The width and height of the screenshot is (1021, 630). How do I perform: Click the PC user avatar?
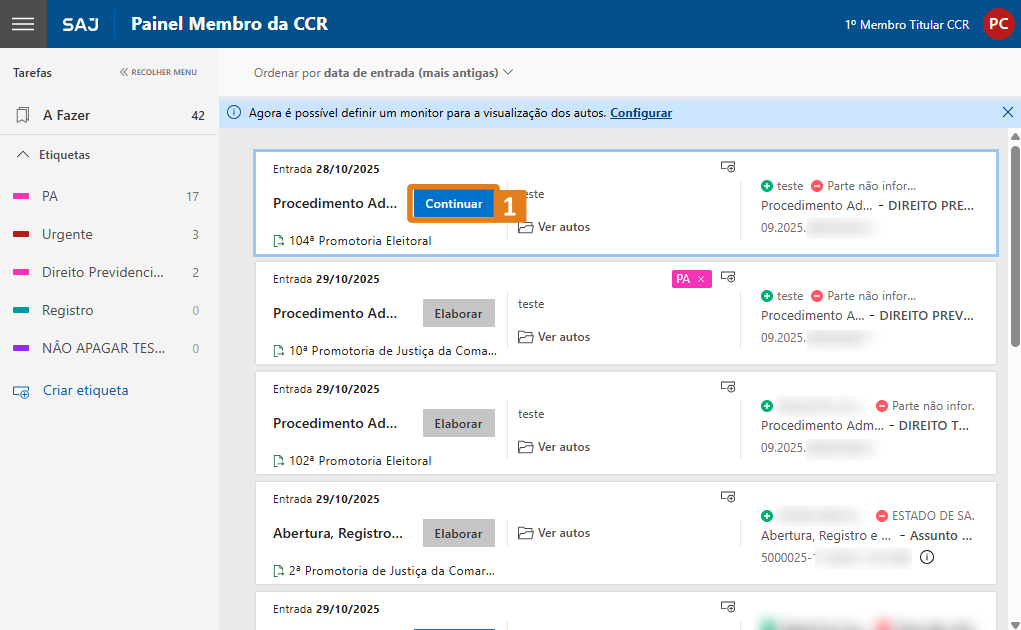997,24
